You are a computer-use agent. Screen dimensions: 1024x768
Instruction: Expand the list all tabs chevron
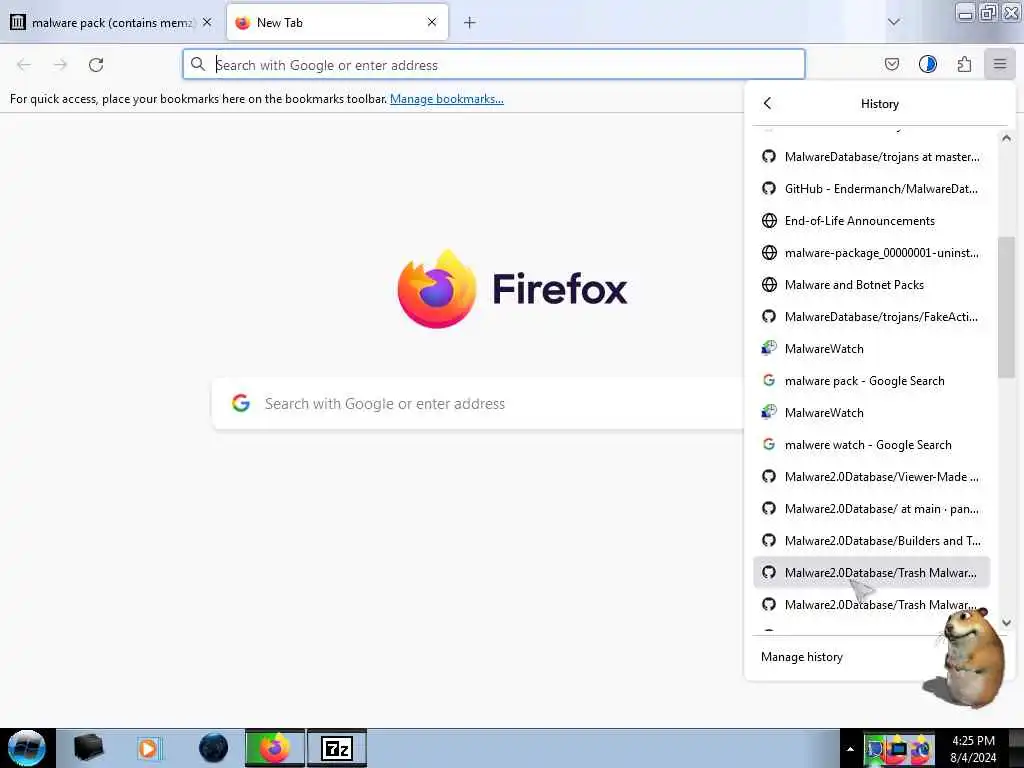pyautogui.click(x=894, y=22)
